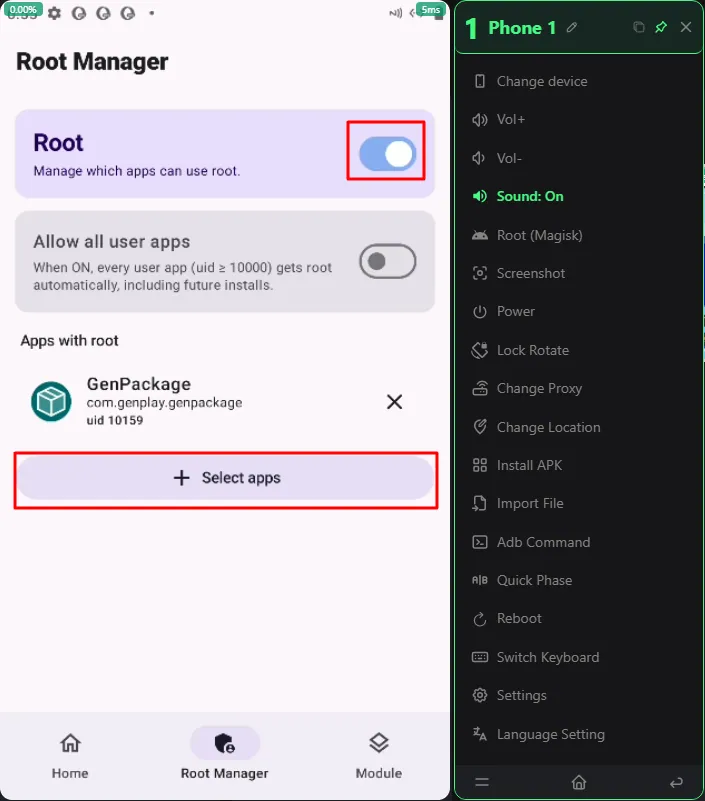Screen dimensions: 705x801
Task: Click 'uid 10159' text
Action: click(115, 420)
